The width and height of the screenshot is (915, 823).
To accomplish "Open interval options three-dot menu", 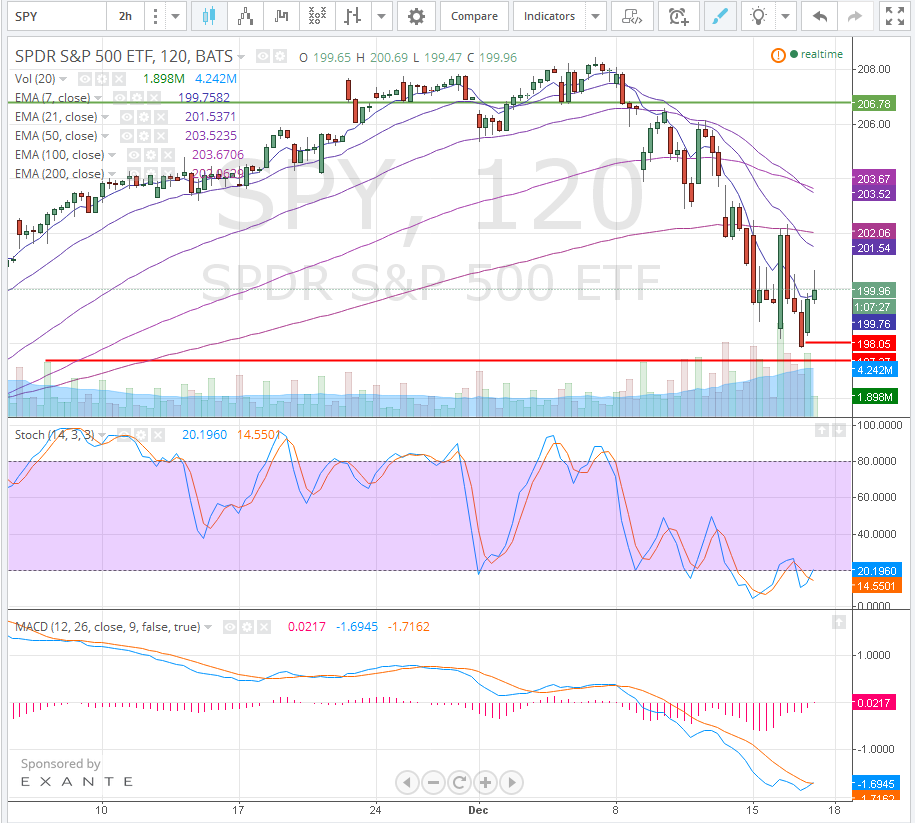I will (x=155, y=16).
